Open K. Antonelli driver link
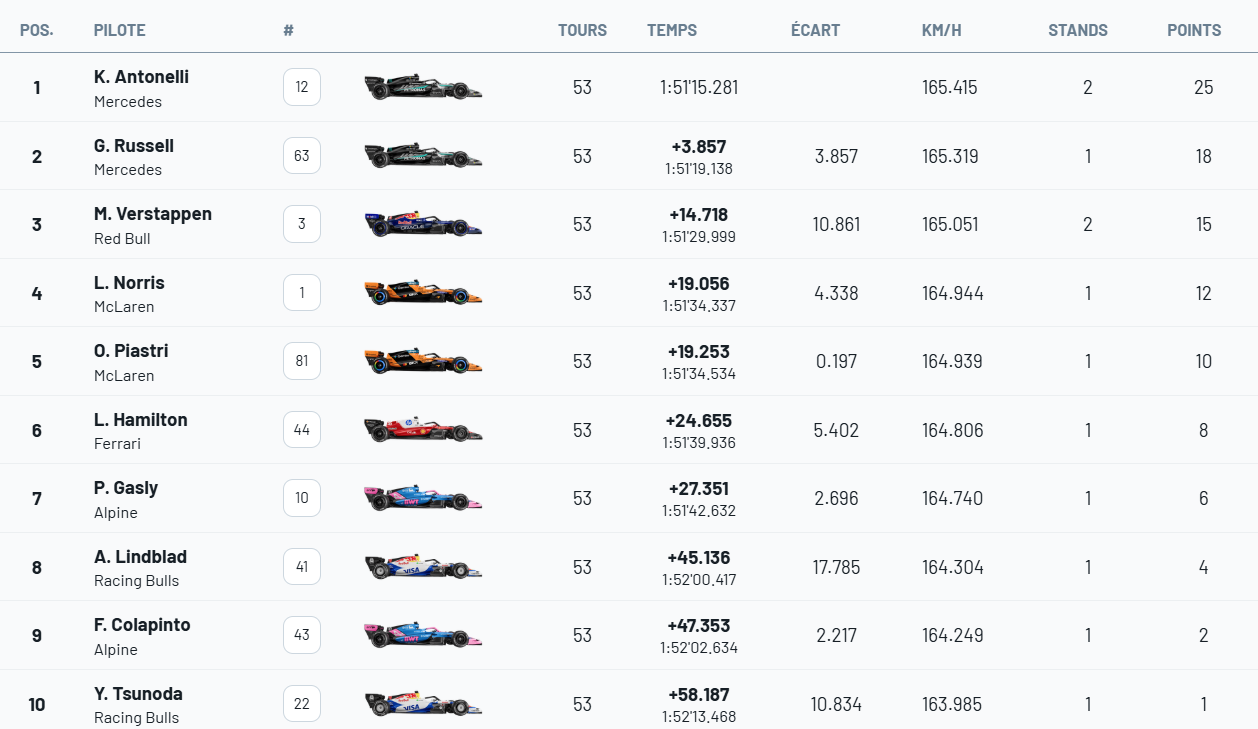 [141, 77]
